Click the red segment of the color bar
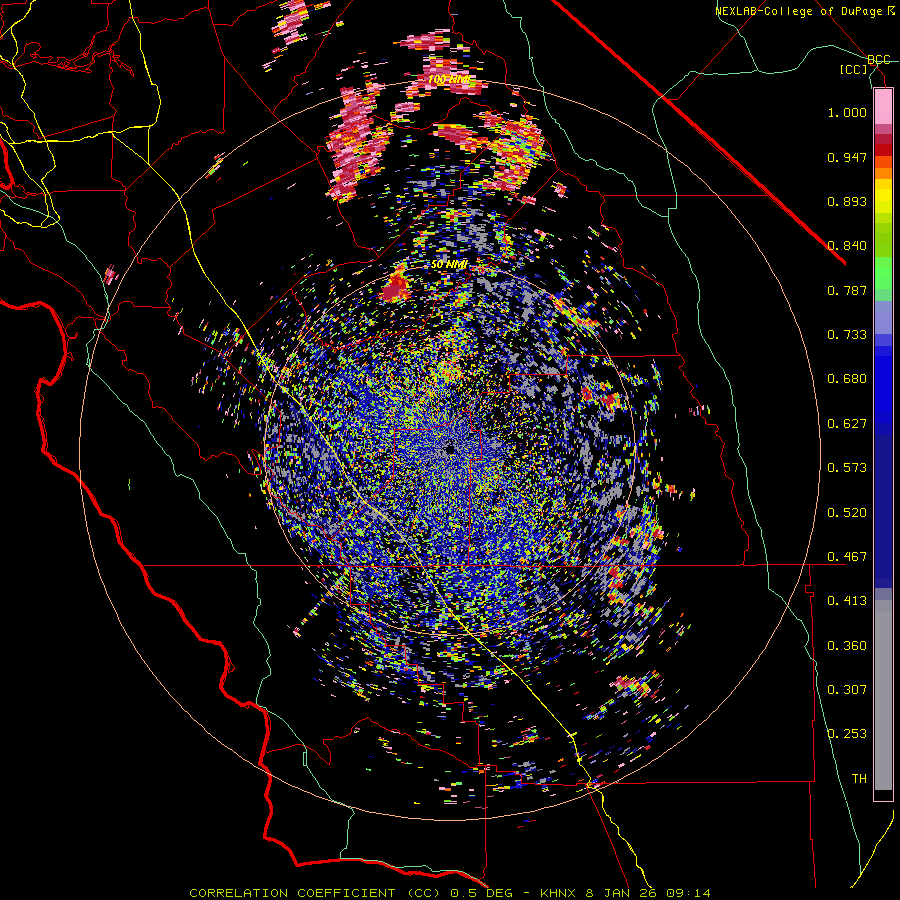The image size is (900, 900). (x=883, y=149)
